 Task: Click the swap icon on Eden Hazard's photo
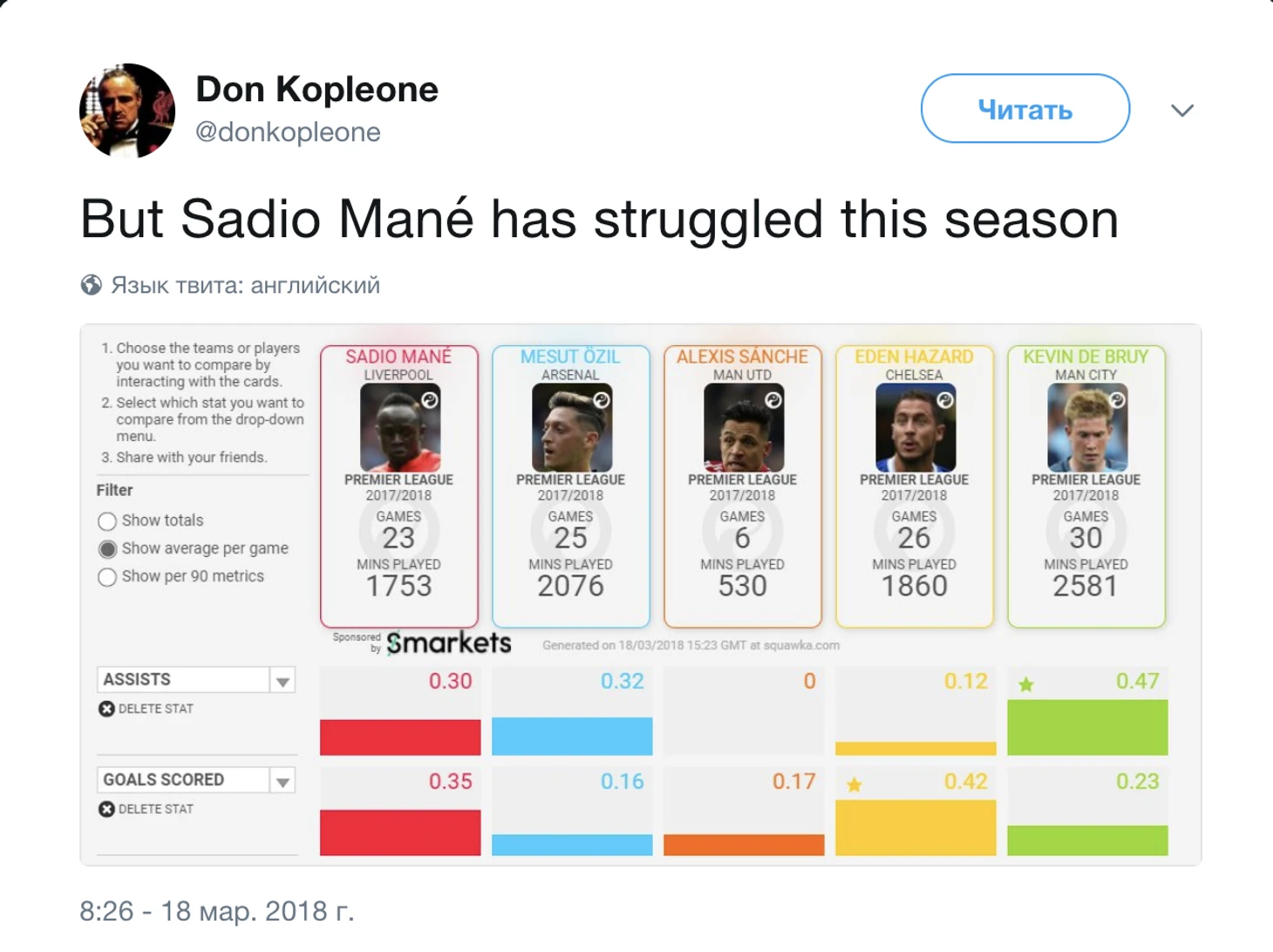point(945,400)
